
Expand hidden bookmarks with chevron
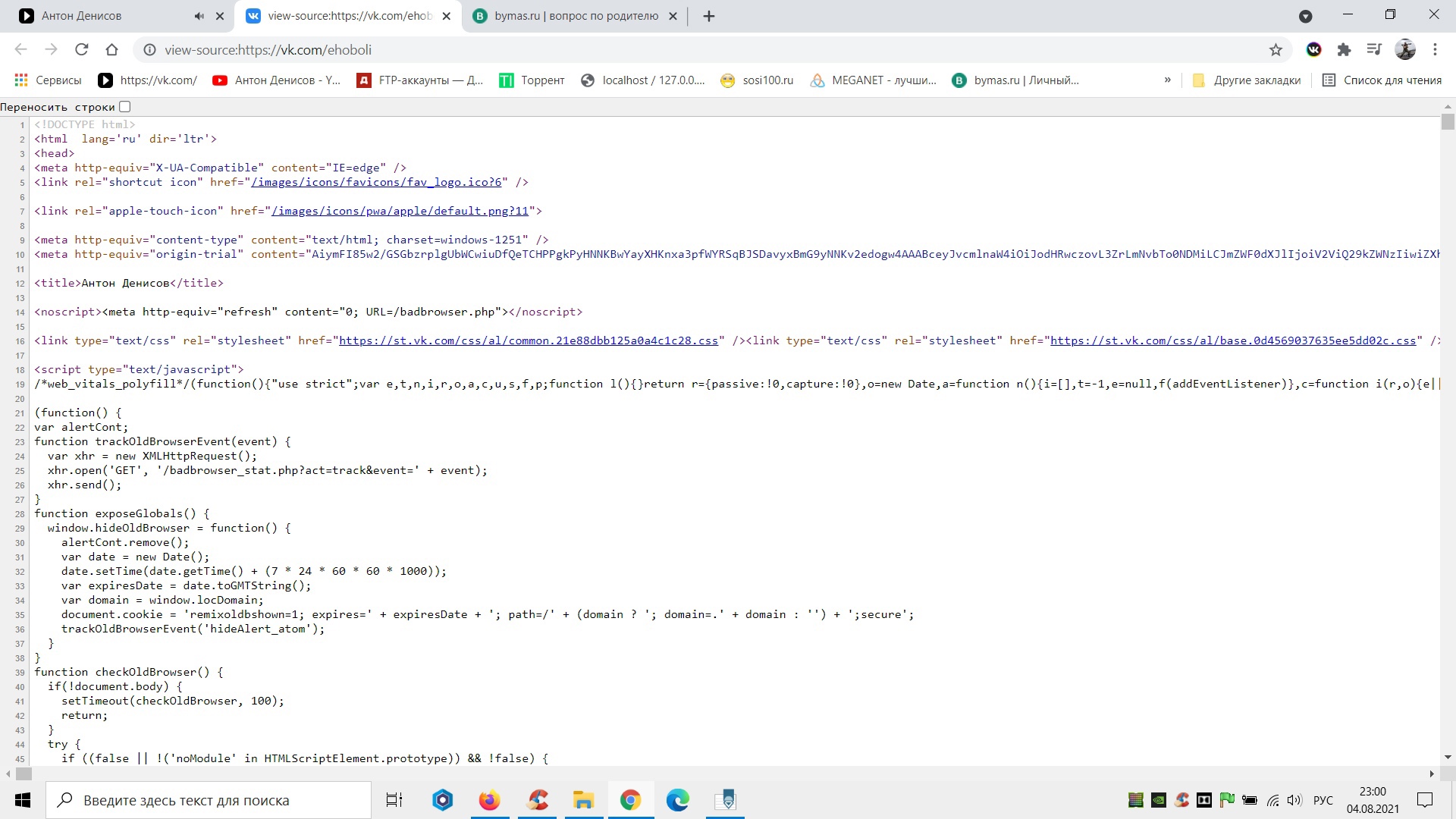click(x=1167, y=80)
